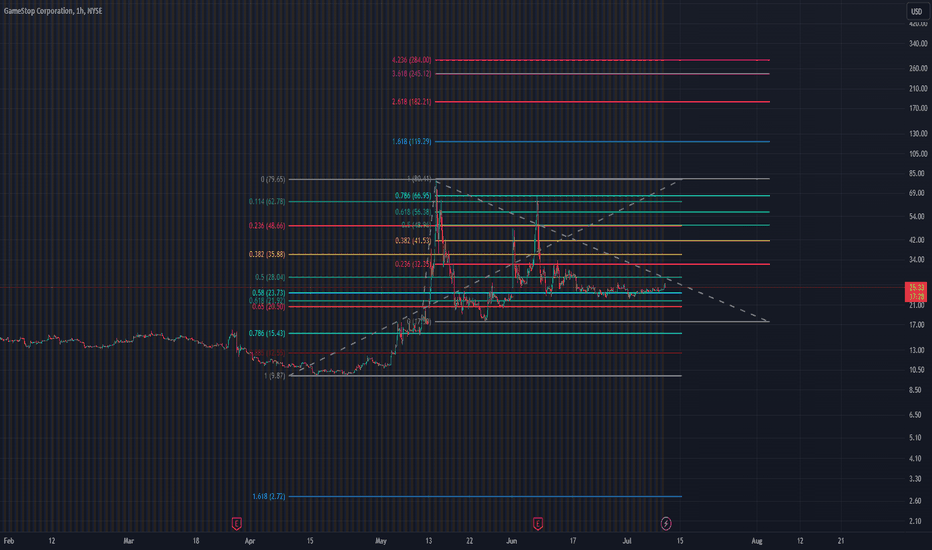Click the 10.50 price axis label
932x550 pixels.
click(x=917, y=370)
